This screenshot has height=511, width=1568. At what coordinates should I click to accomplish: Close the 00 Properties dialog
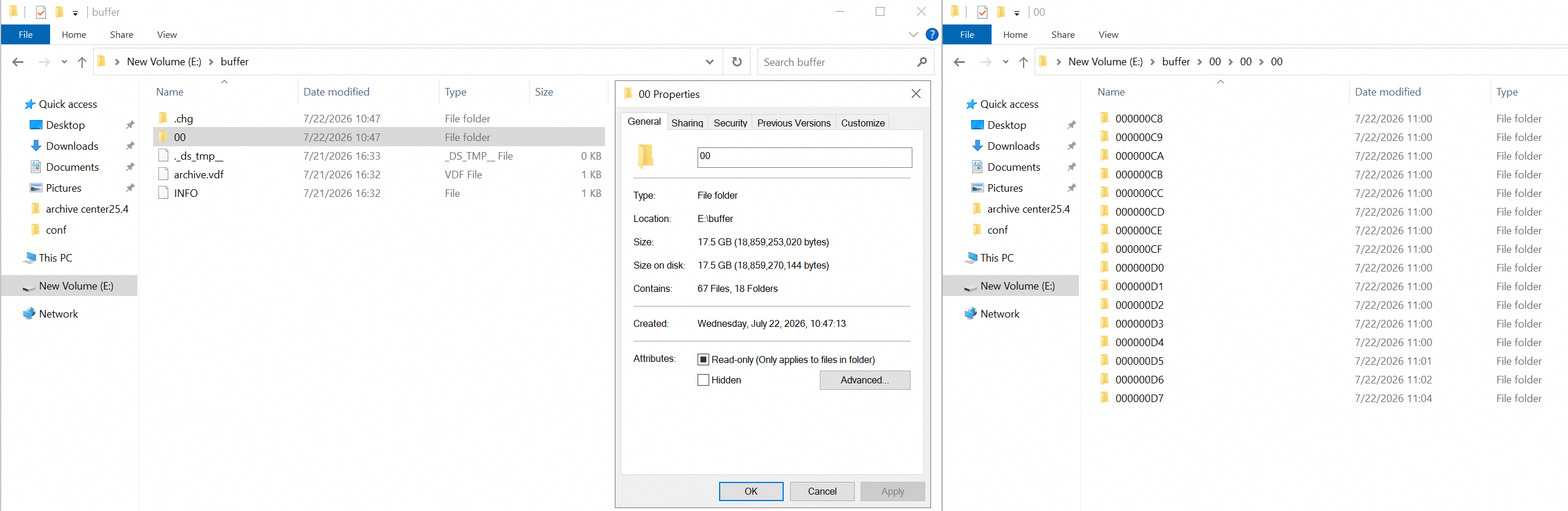click(916, 94)
